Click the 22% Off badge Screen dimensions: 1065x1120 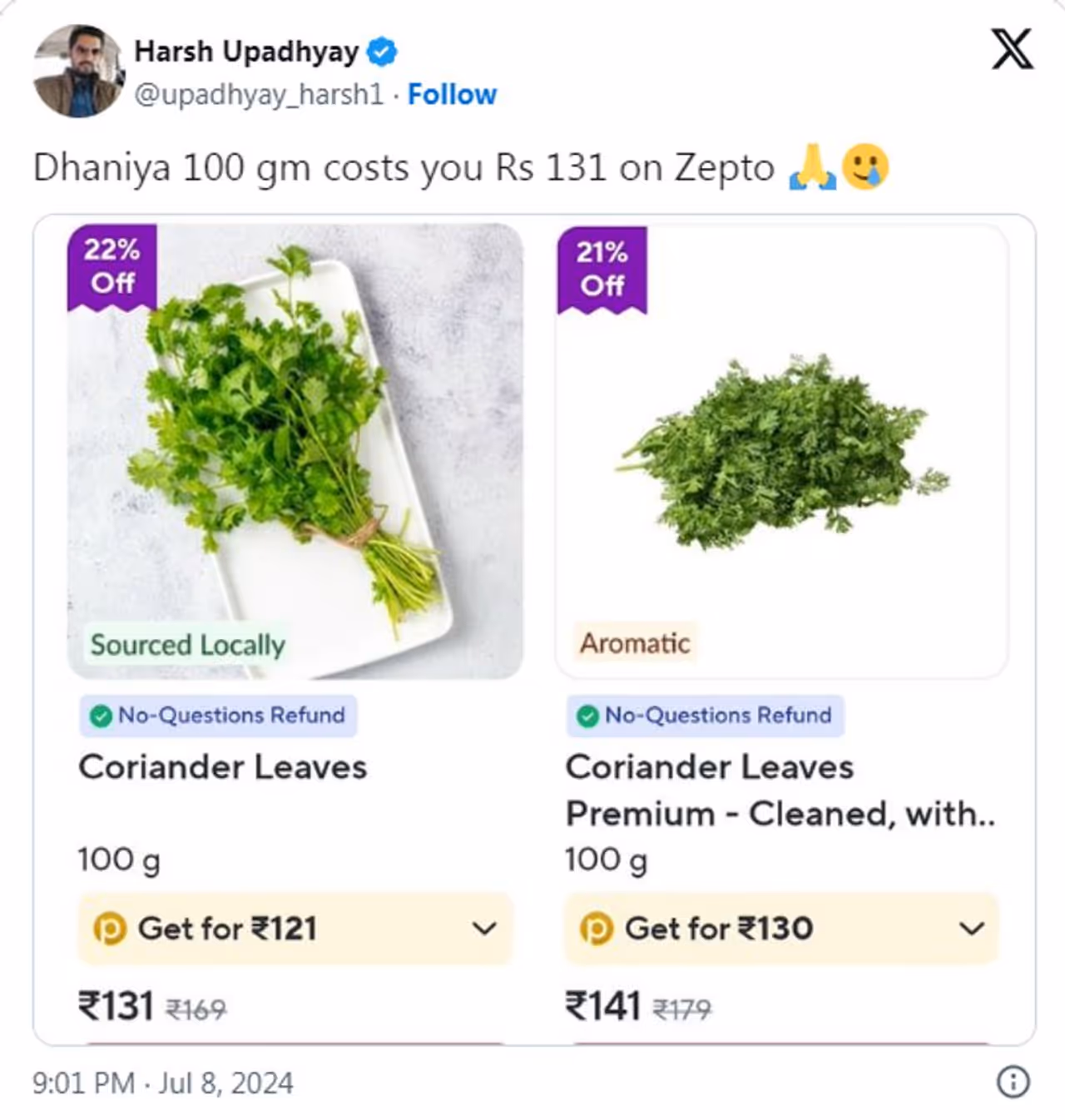pos(112,266)
